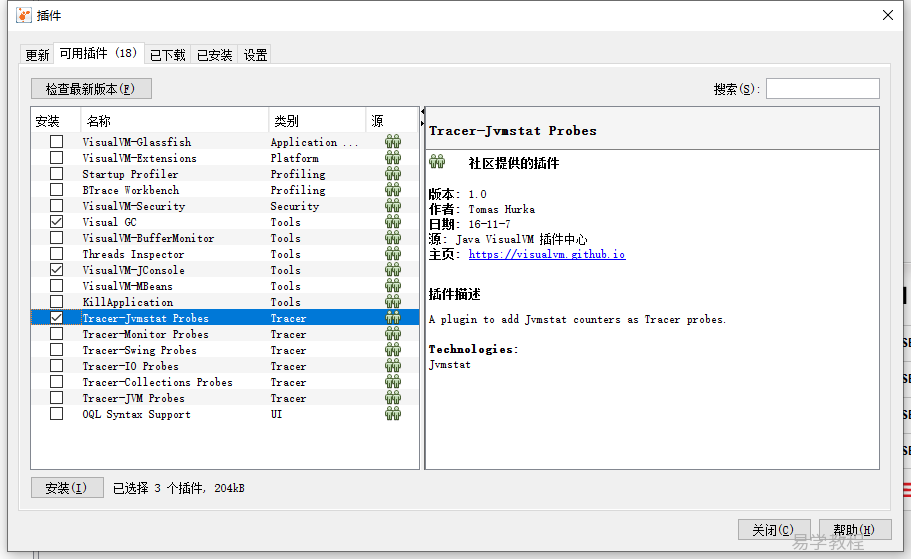
Task: Check the Tracer-Monitor Probes checkbox
Action: point(56,334)
